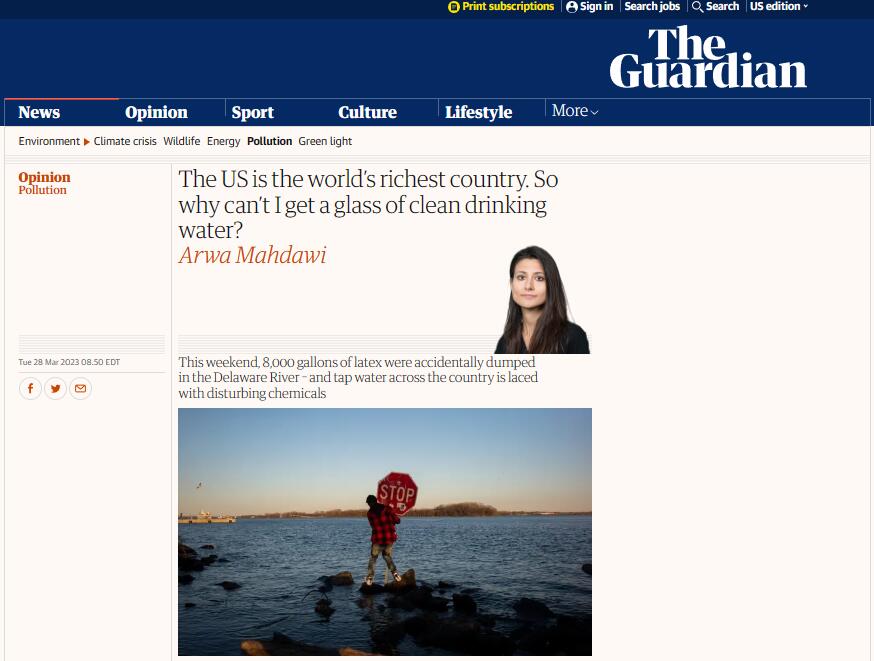
Task: Click the Print subscriptions icon
Action: (x=454, y=7)
